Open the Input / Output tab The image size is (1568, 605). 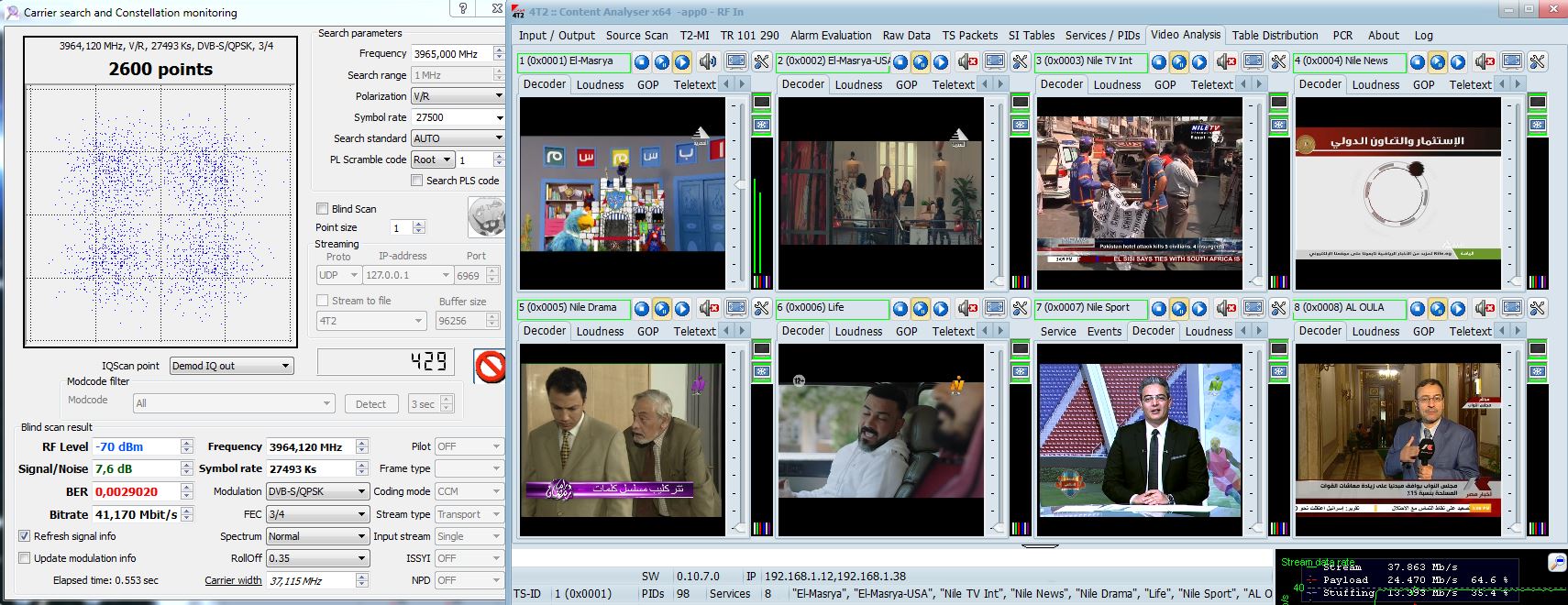(557, 35)
